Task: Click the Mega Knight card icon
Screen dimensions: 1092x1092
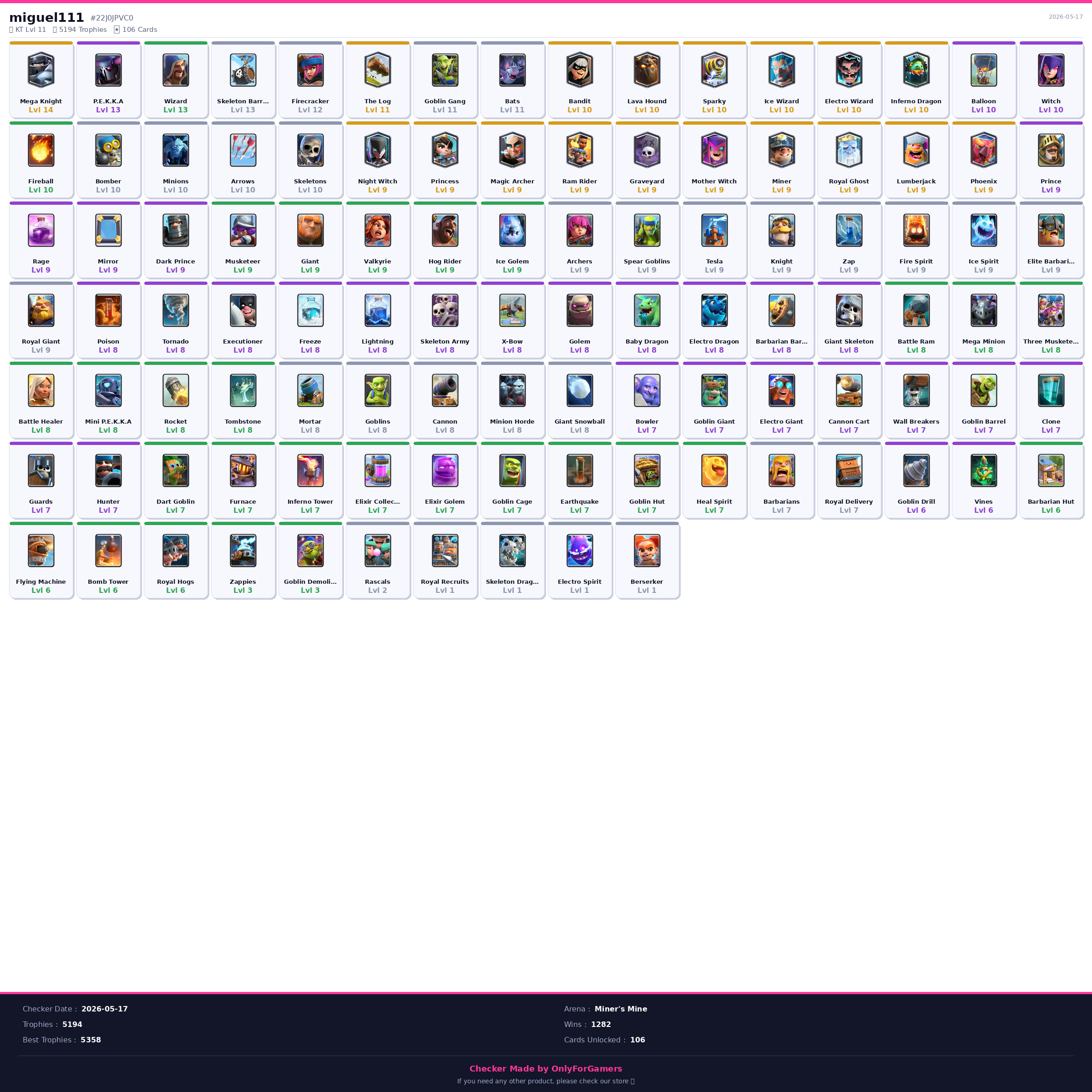Action: click(40, 70)
